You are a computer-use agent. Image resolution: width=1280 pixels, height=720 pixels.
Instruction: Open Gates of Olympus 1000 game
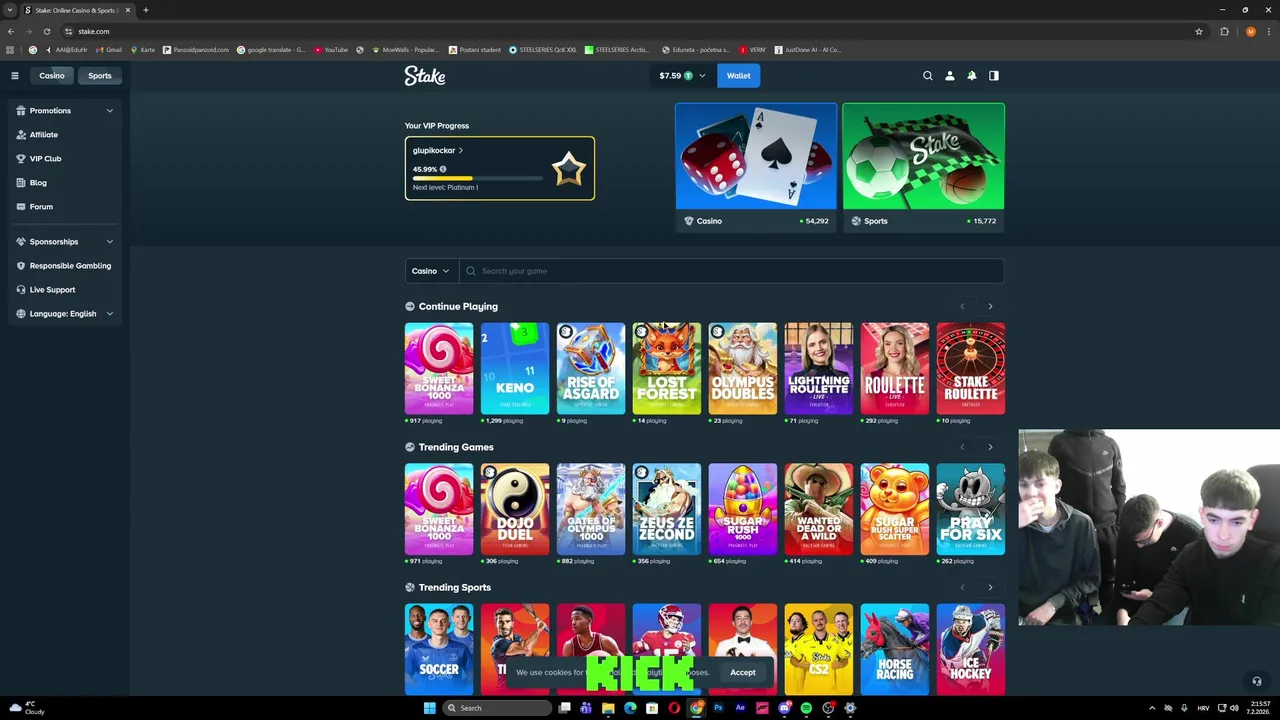[591, 509]
